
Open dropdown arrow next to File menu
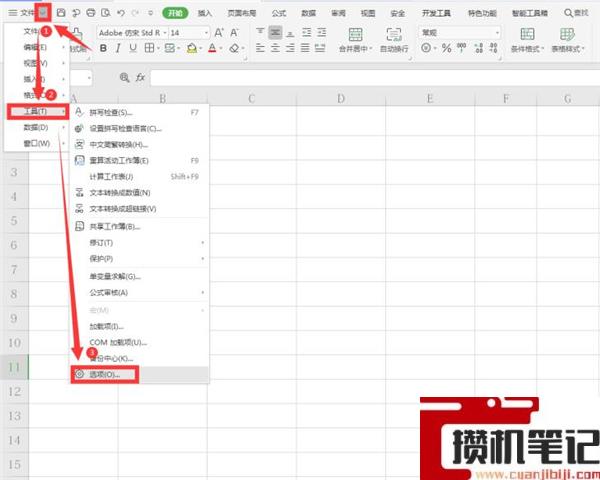43,13
